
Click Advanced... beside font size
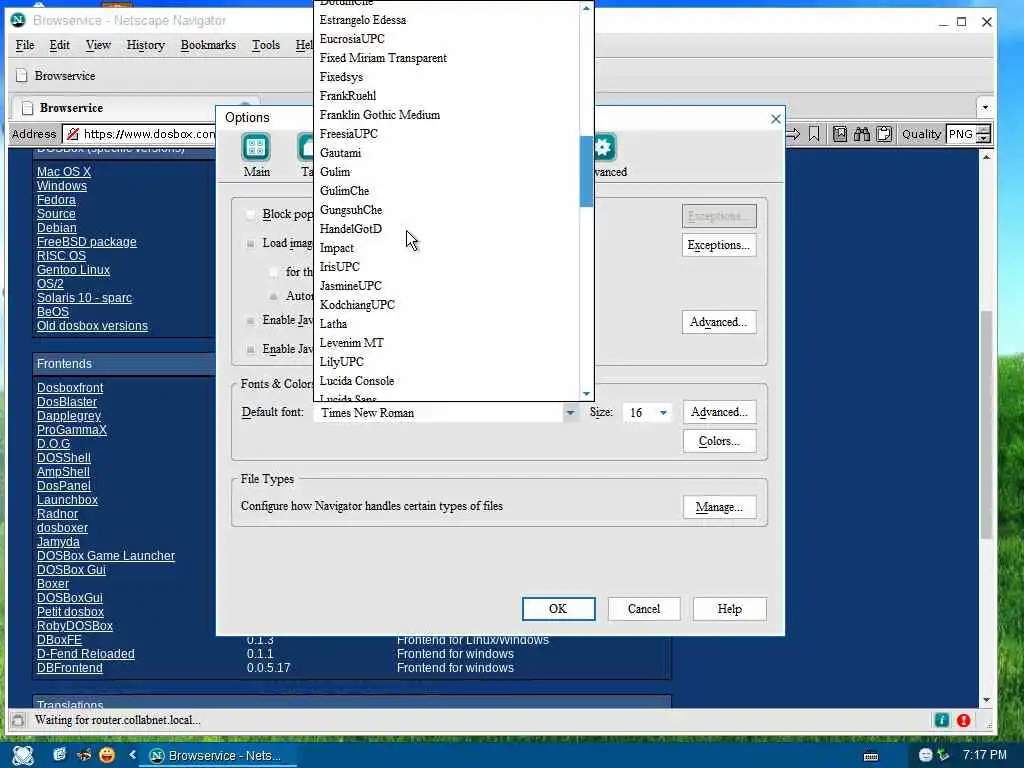click(719, 412)
